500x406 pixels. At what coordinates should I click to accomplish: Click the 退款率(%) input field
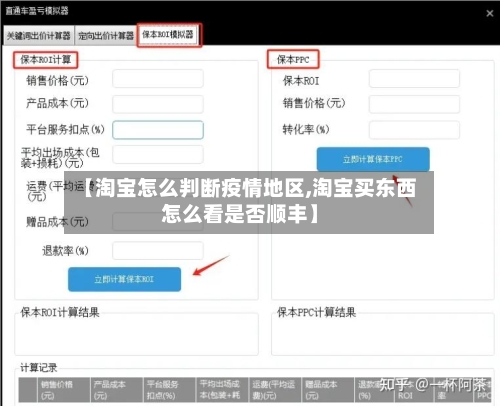pyautogui.click(x=158, y=251)
